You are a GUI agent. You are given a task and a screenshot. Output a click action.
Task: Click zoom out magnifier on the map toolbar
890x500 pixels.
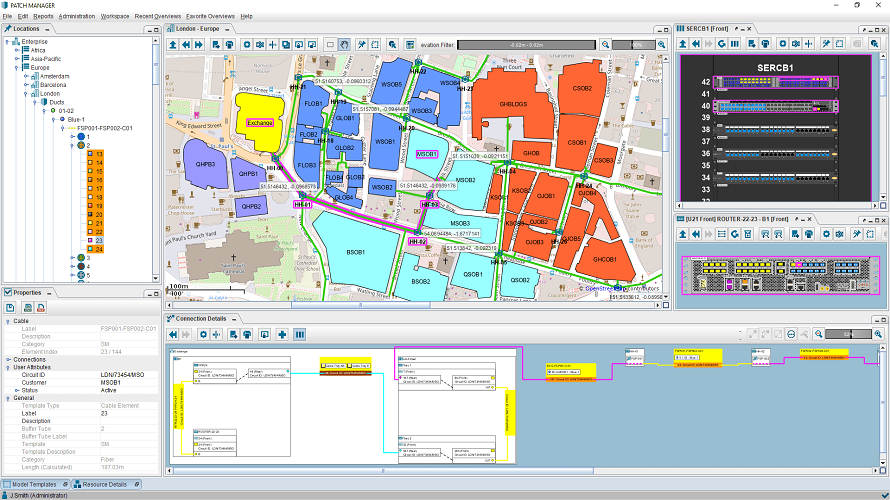pyautogui.click(x=606, y=45)
